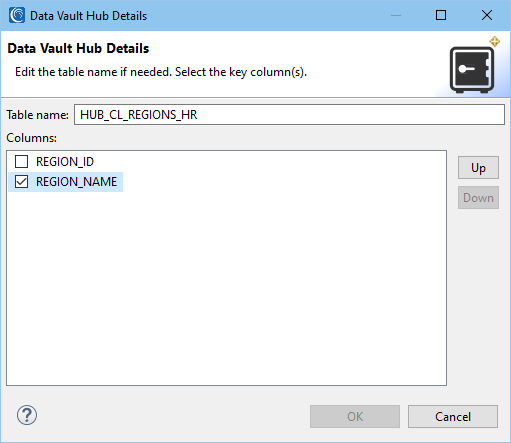Close the dialog with the X button
Image resolution: width=511 pixels, height=443 pixels.
487,15
